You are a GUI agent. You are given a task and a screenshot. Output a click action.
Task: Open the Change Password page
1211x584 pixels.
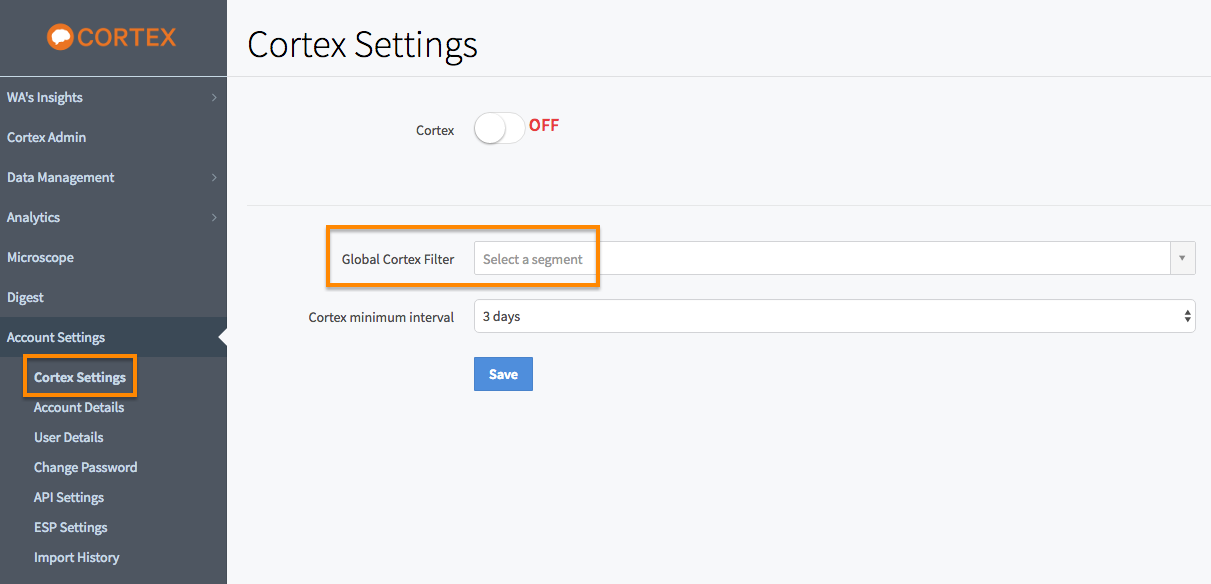86,467
